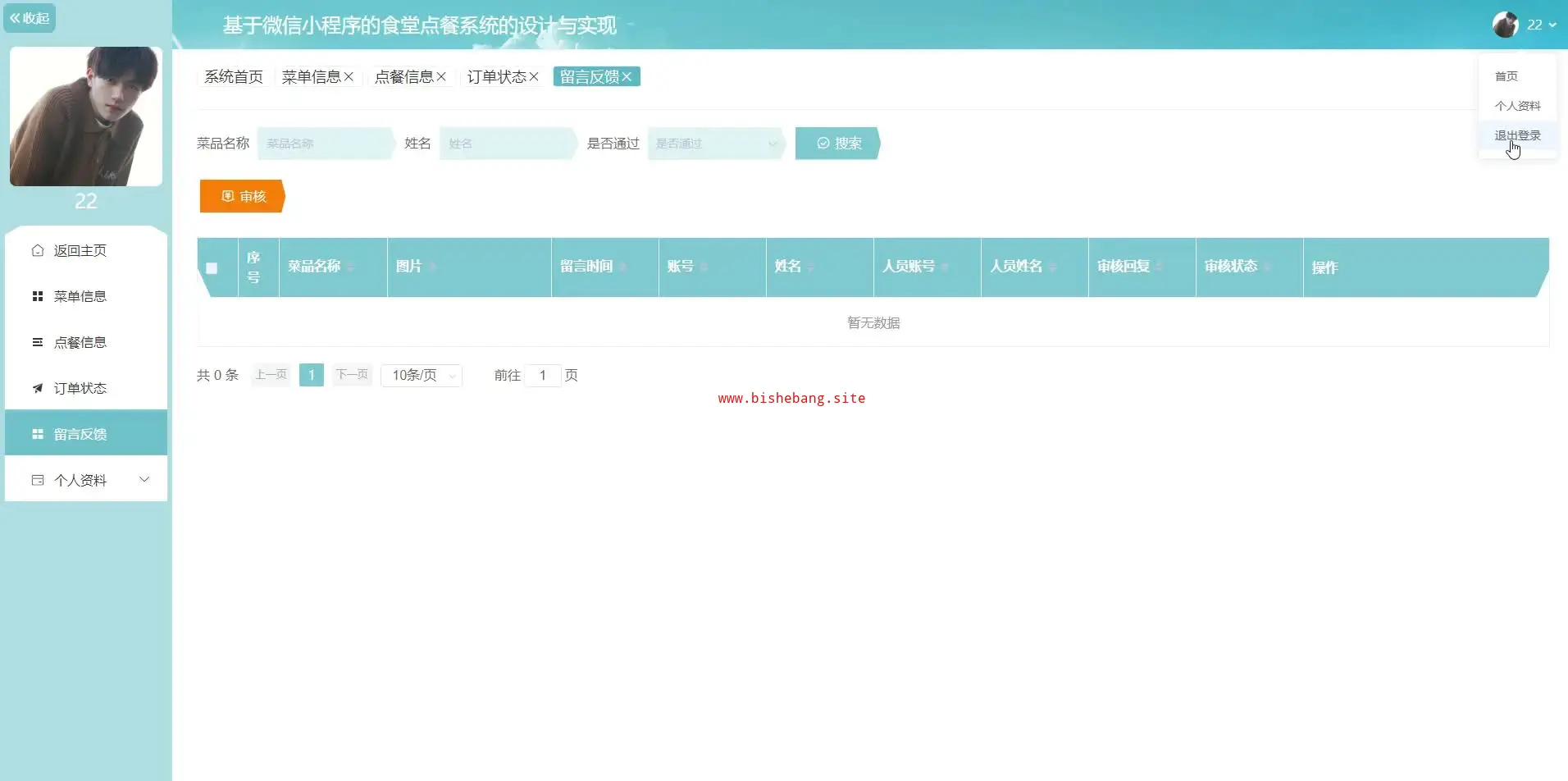The width and height of the screenshot is (1568, 781).
Task: Toggle the select-all checkbox in table header
Action: click(212, 268)
